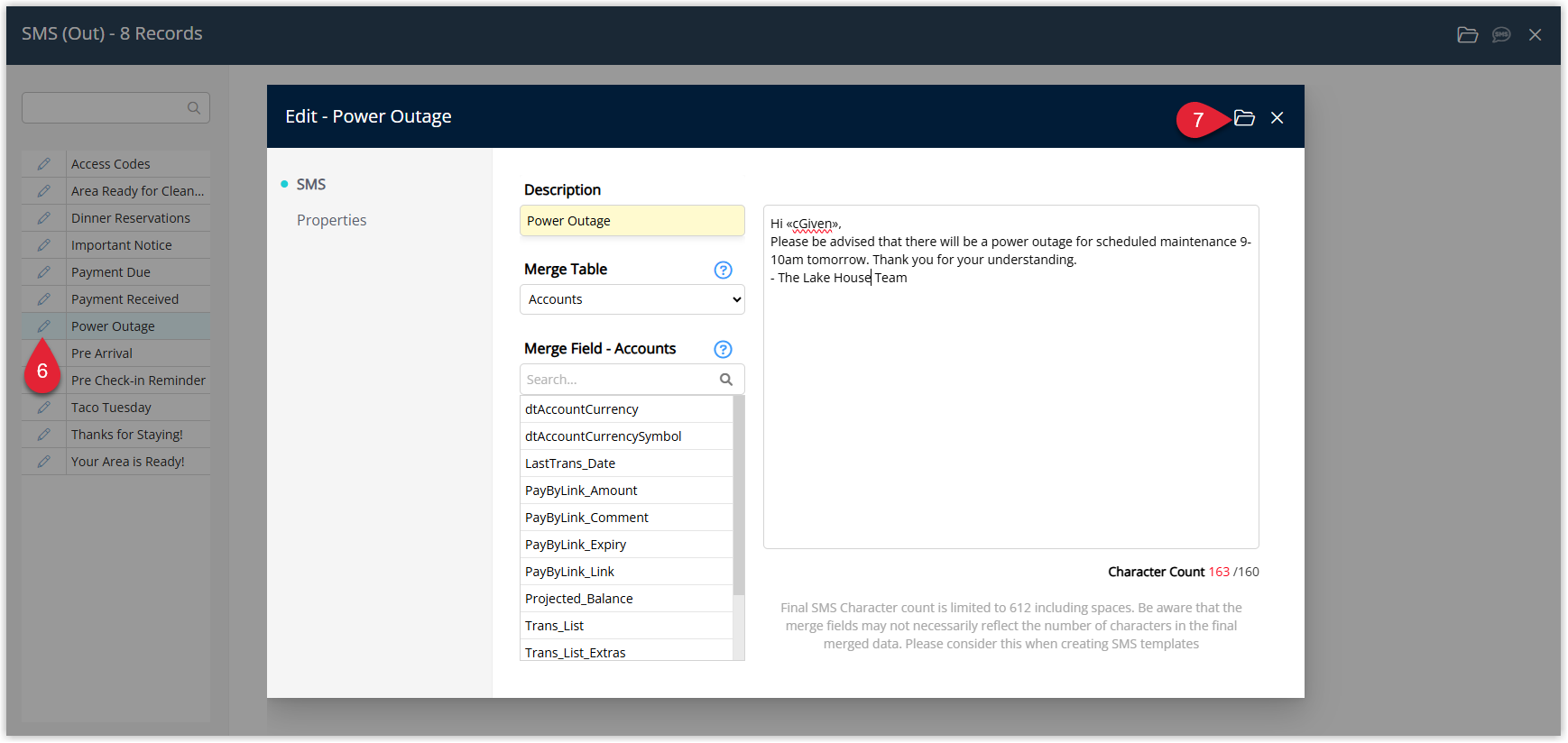The image size is (1568, 743).
Task: Click the merge field list scrollbar
Action: 739,495
